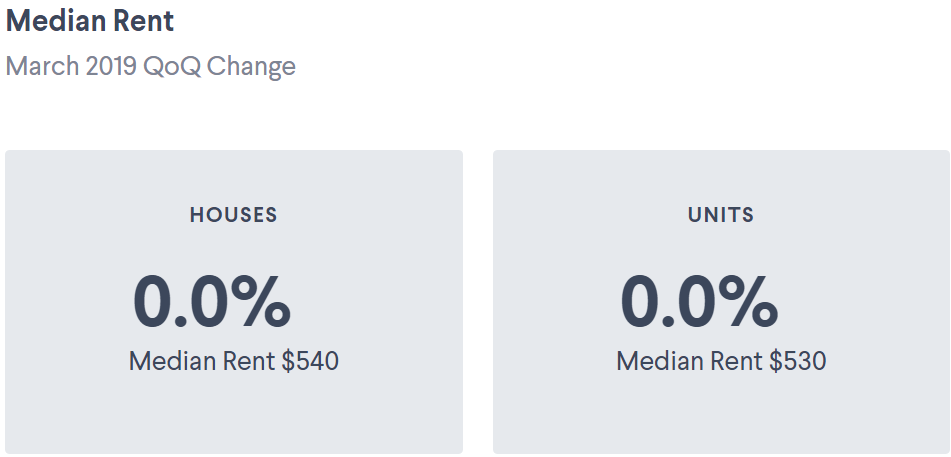
Task: Click the "Median Rent $530" text
Action: tap(721, 361)
